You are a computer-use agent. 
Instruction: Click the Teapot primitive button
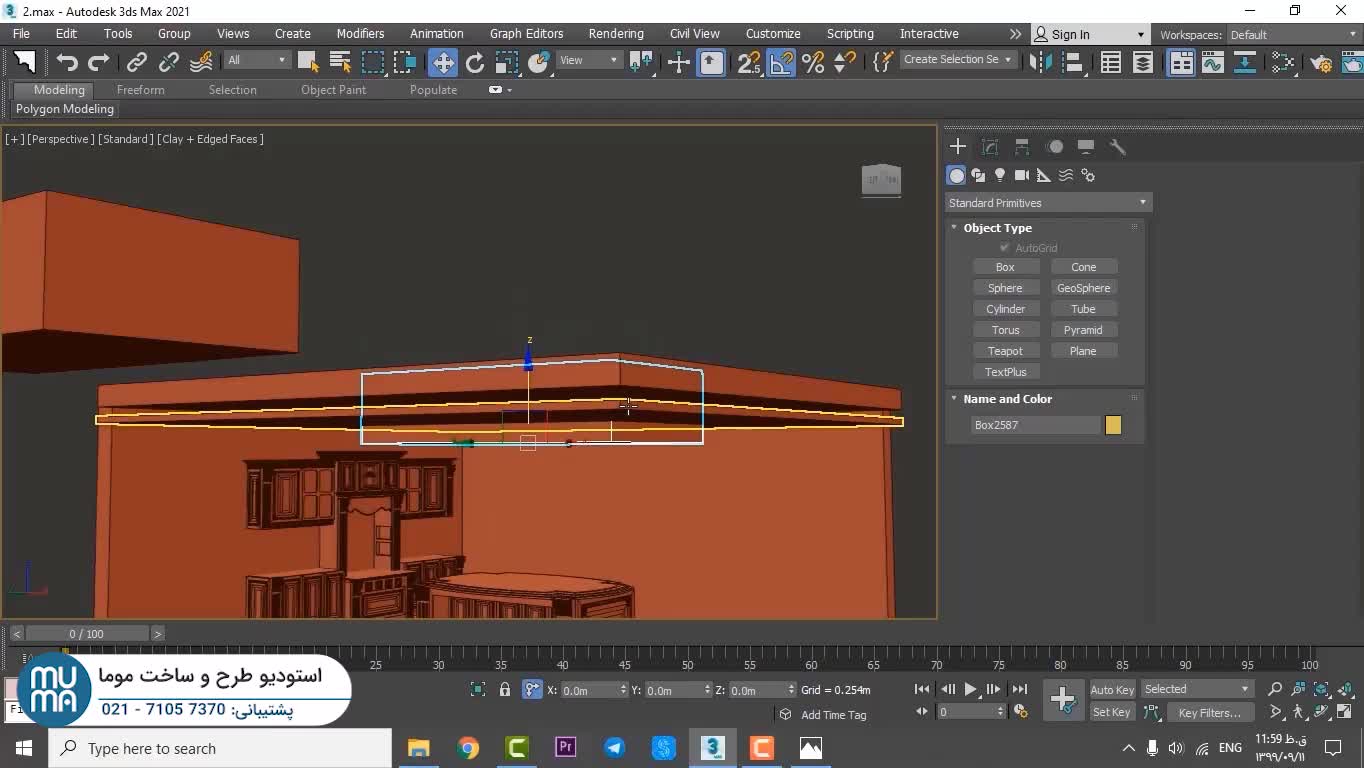click(1005, 351)
